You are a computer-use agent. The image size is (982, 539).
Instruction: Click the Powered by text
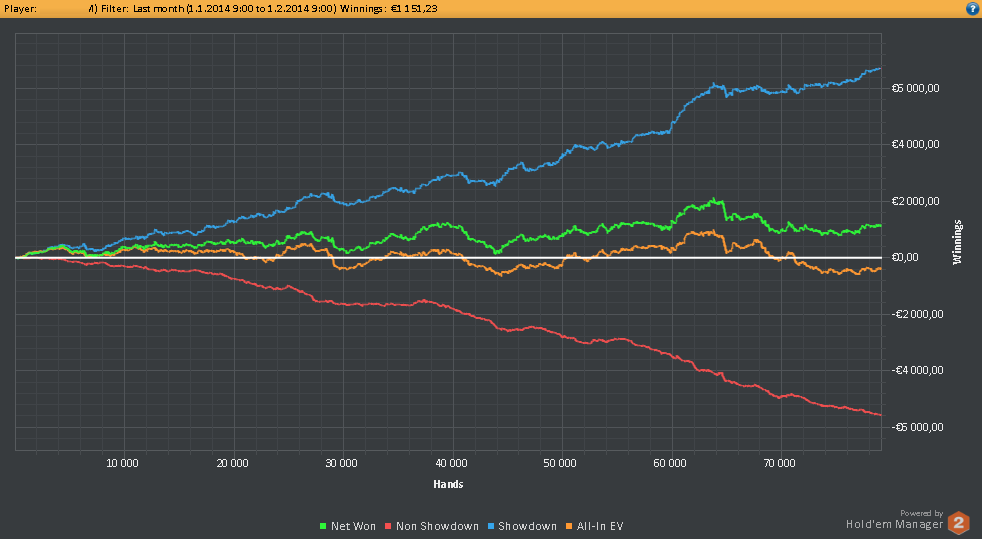[921, 512]
